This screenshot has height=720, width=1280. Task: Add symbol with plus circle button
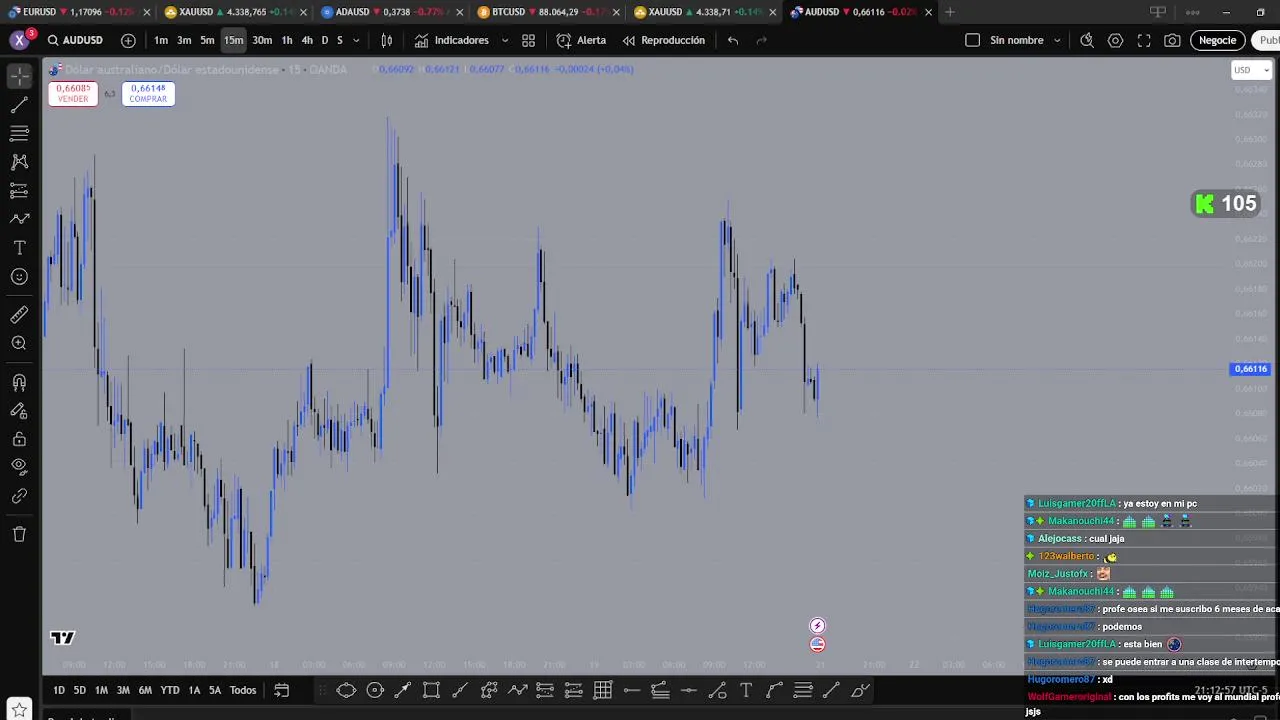128,40
